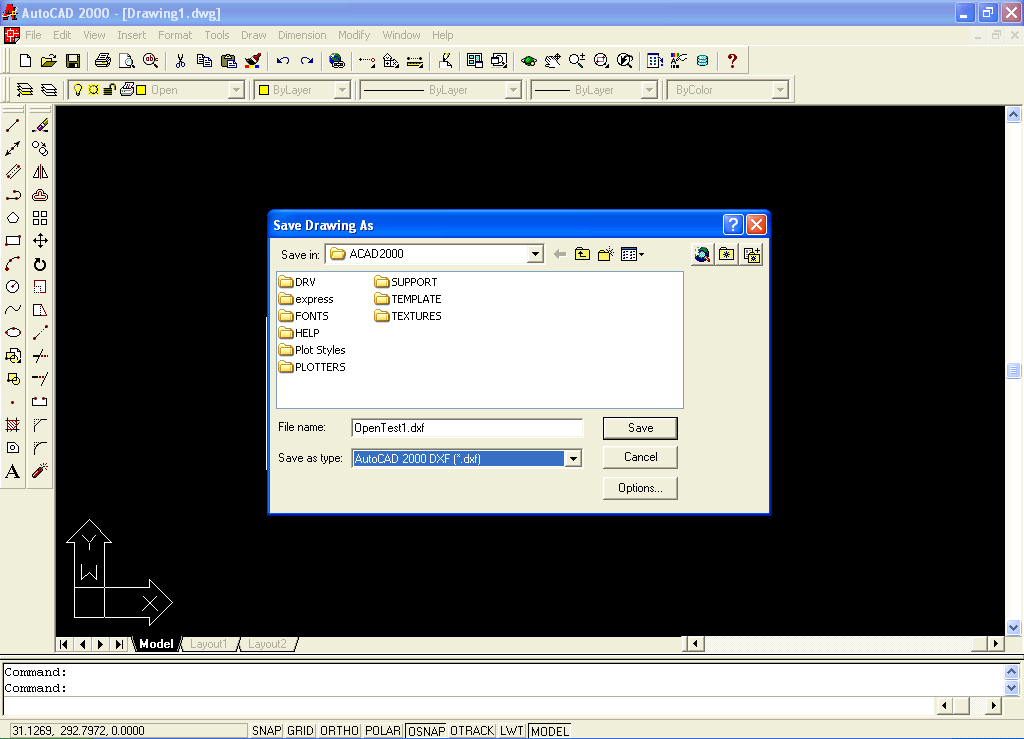Viewport: 1024px width, 739px height.
Task: Click the File name input field
Action: 466,428
